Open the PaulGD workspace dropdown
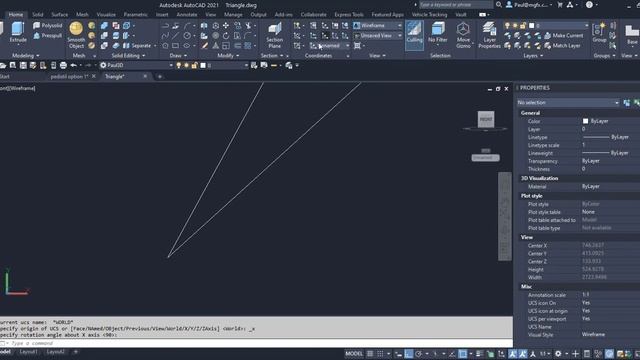This screenshot has width=640, height=360. tap(137, 65)
